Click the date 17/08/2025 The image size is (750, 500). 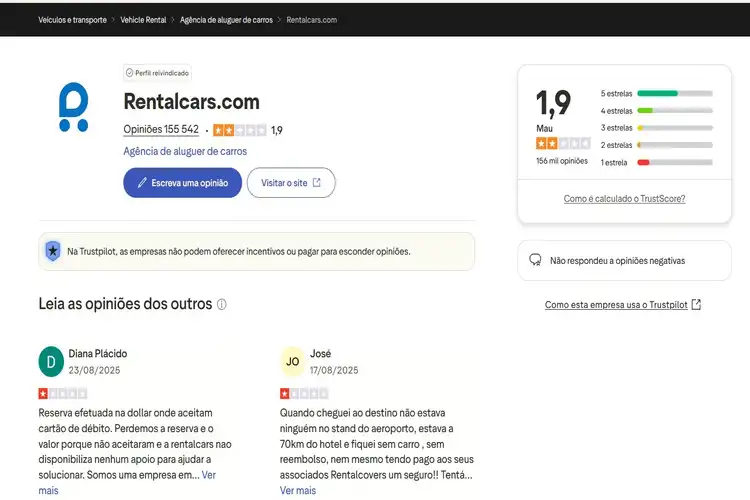pyautogui.click(x=334, y=370)
